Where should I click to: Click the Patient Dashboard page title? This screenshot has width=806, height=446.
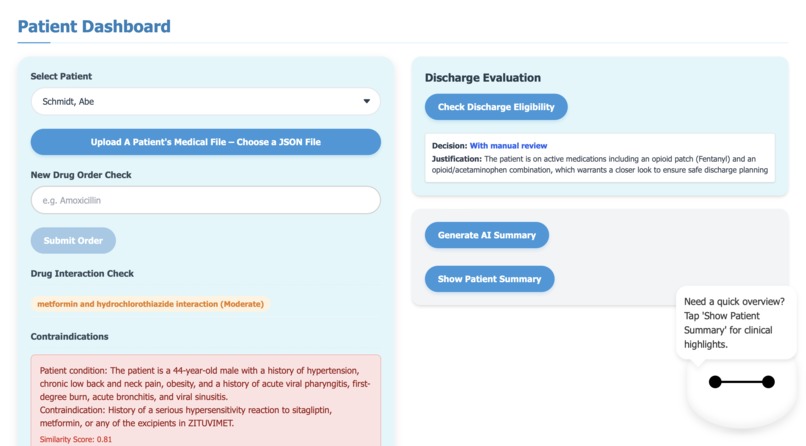click(94, 27)
